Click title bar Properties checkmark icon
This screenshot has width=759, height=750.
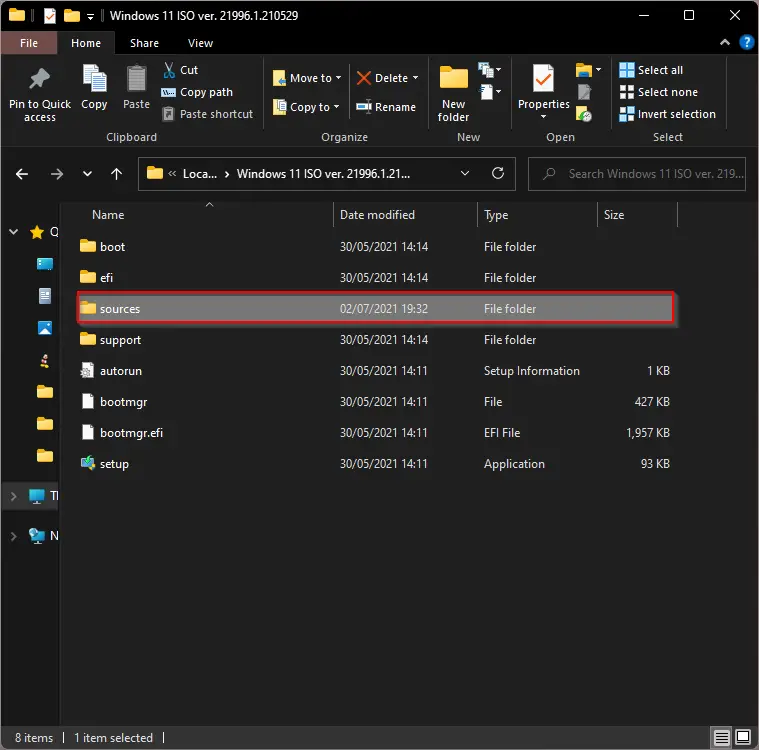click(x=49, y=16)
